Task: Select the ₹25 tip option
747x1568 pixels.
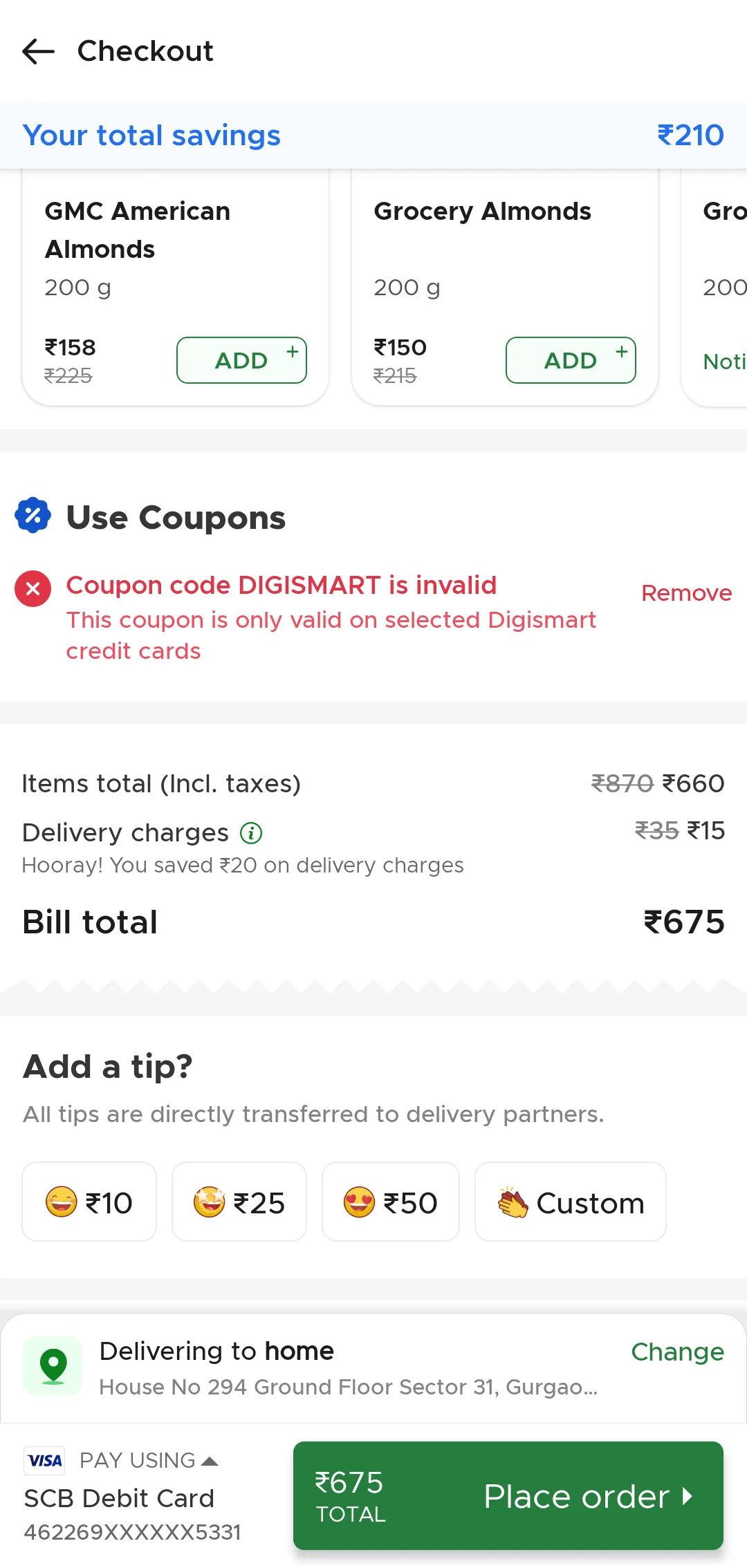Action: (x=239, y=1202)
